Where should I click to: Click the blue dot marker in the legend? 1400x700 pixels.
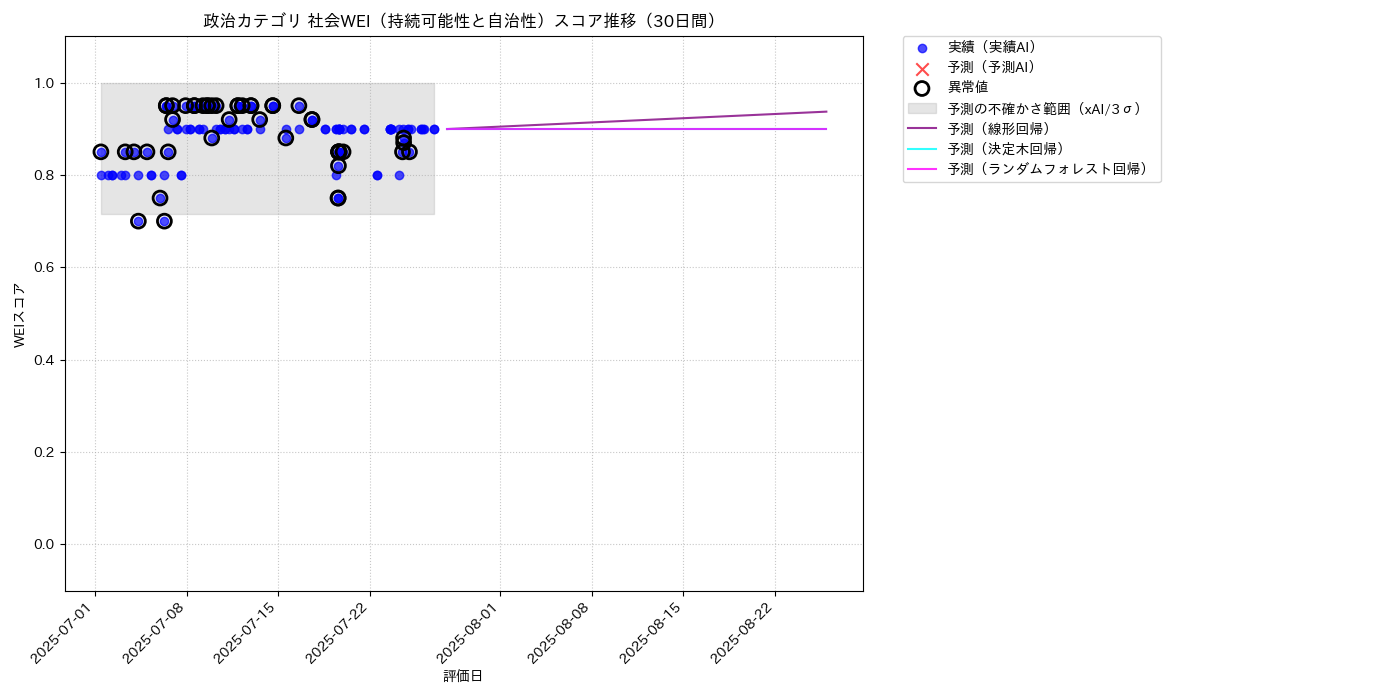pyautogui.click(x=922, y=48)
